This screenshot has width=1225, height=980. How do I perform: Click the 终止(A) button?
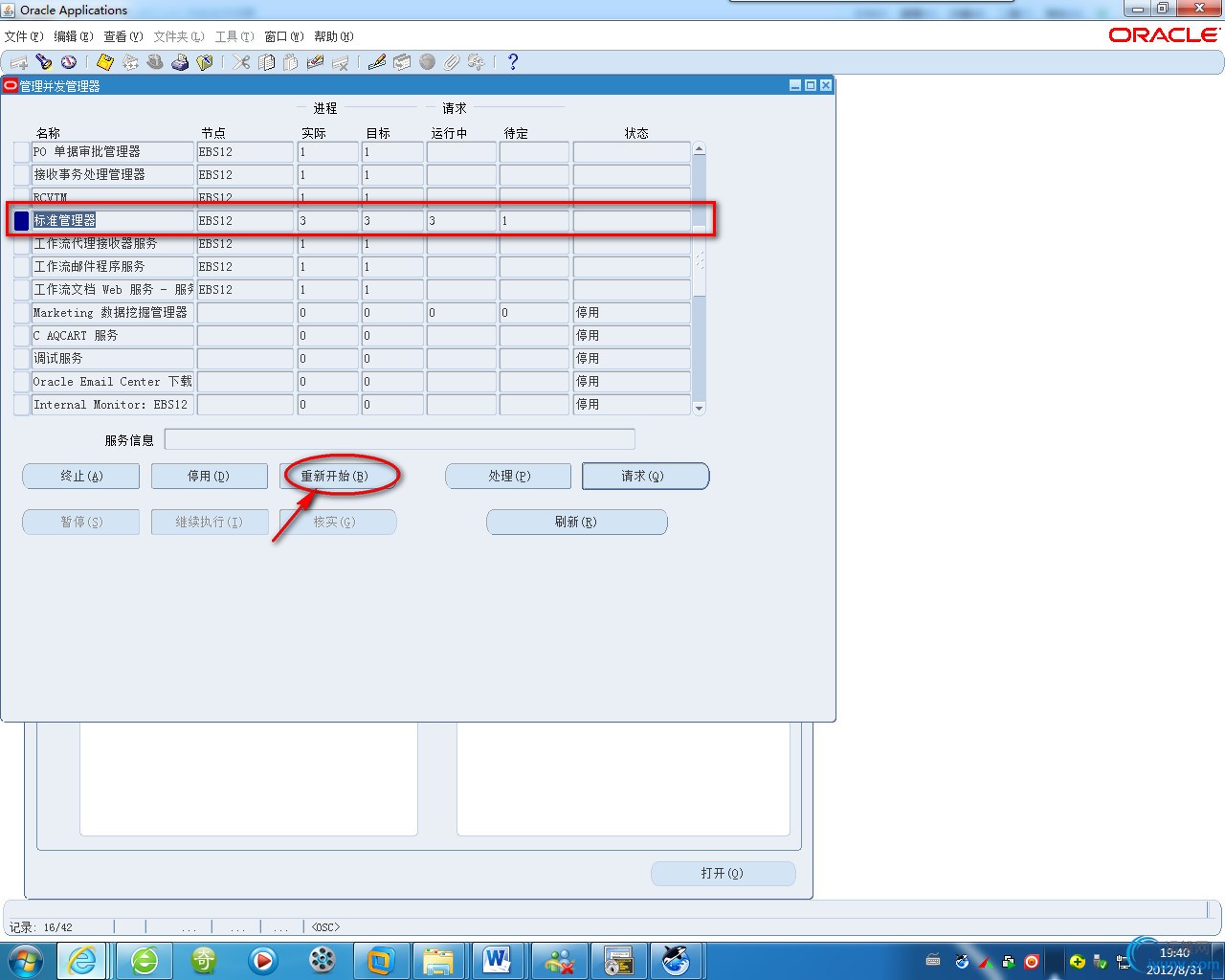point(81,476)
